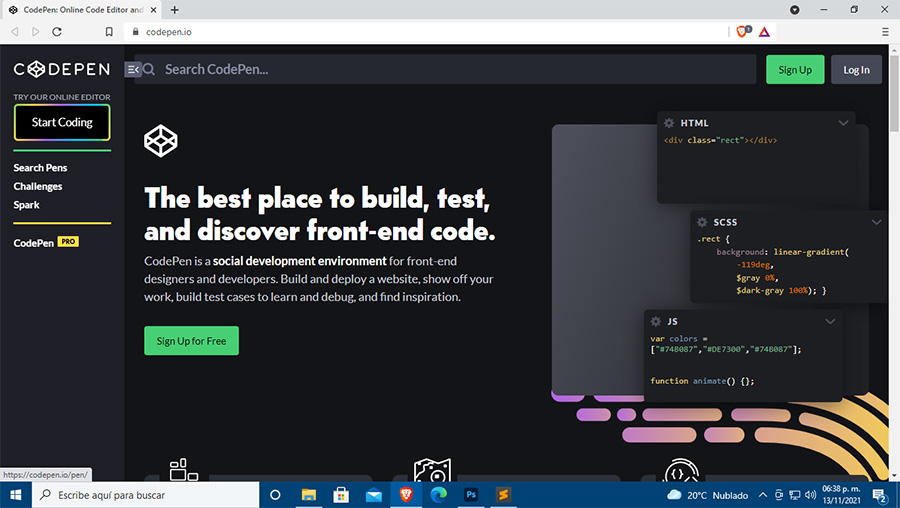Click the Windows taskbar search box
The width and height of the screenshot is (900, 508).
[x=146, y=495]
